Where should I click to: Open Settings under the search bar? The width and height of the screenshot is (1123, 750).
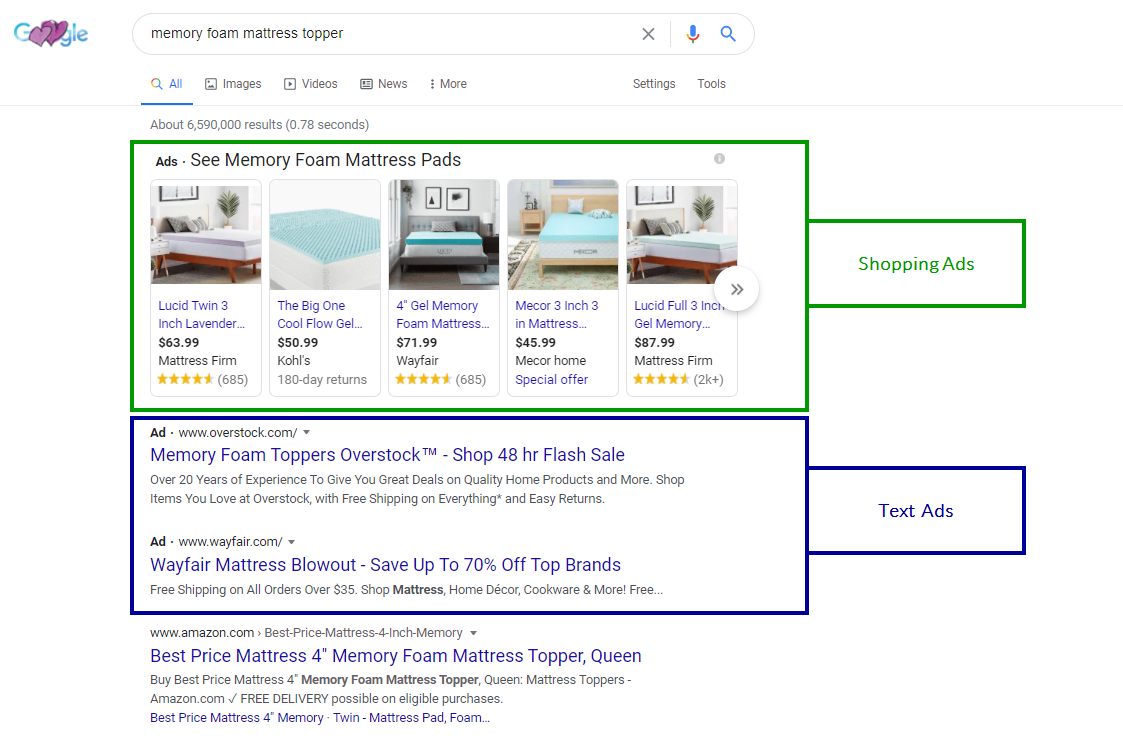[x=654, y=84]
